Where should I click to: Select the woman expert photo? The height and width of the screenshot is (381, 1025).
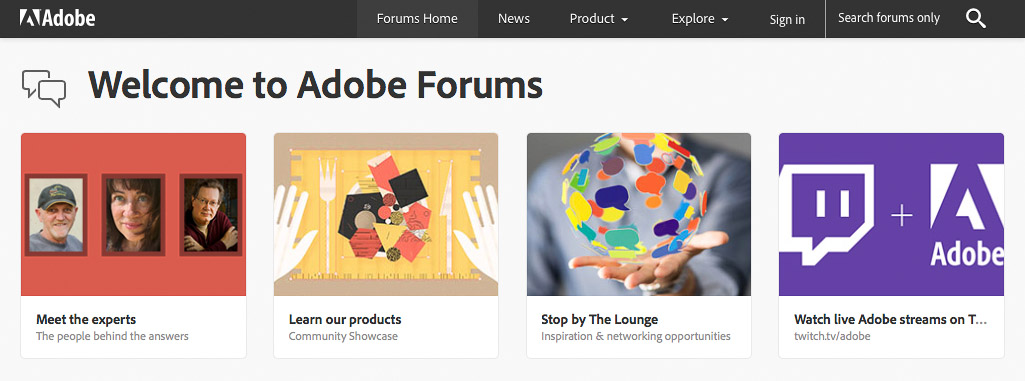click(x=133, y=215)
